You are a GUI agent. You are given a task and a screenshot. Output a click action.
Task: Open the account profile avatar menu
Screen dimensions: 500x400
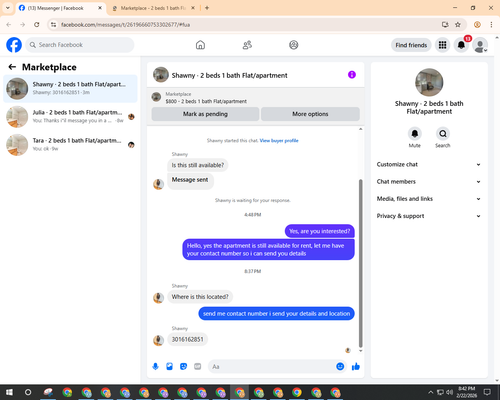(x=480, y=45)
